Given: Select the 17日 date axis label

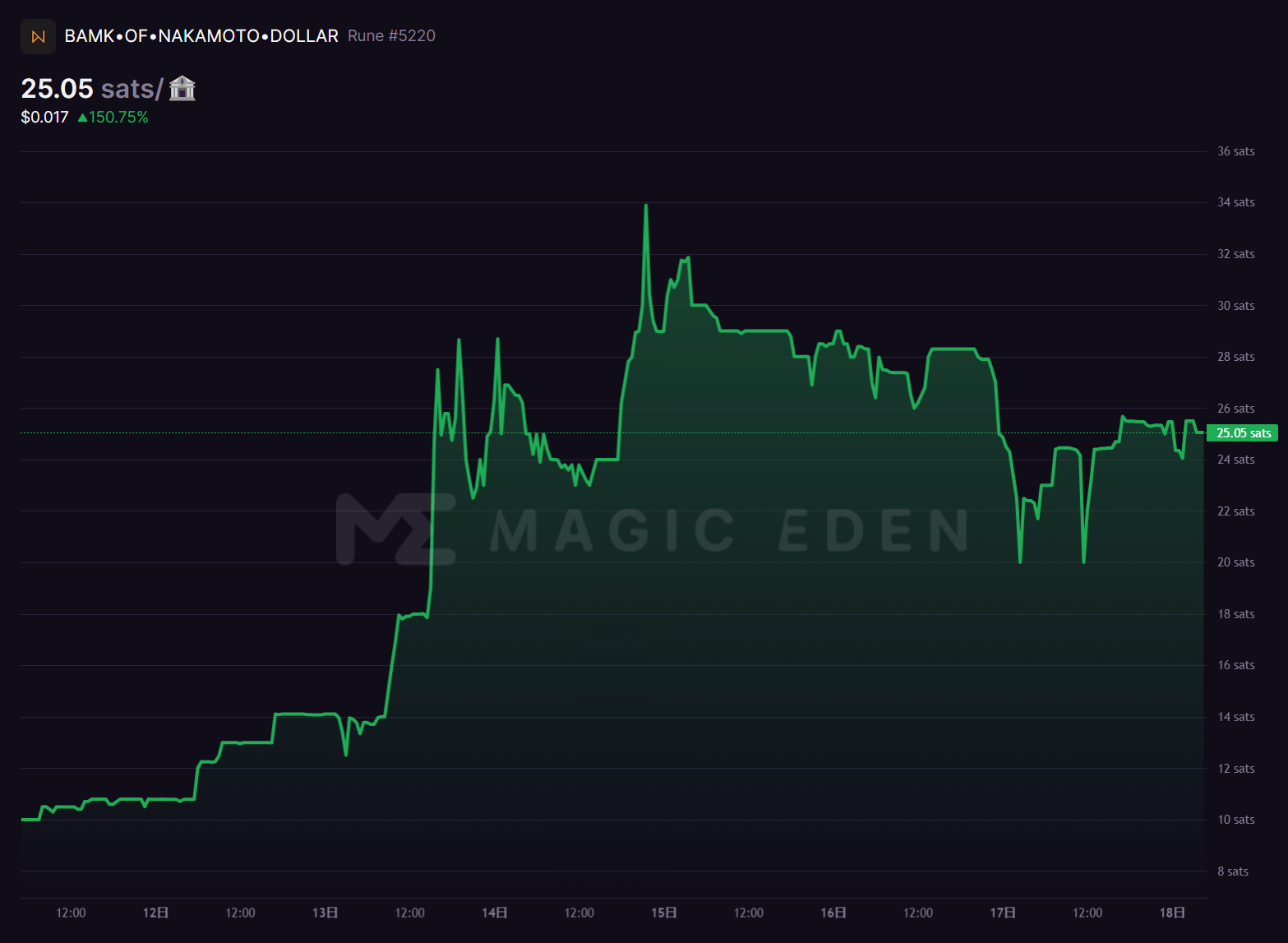Looking at the screenshot, I should coord(1003,913).
